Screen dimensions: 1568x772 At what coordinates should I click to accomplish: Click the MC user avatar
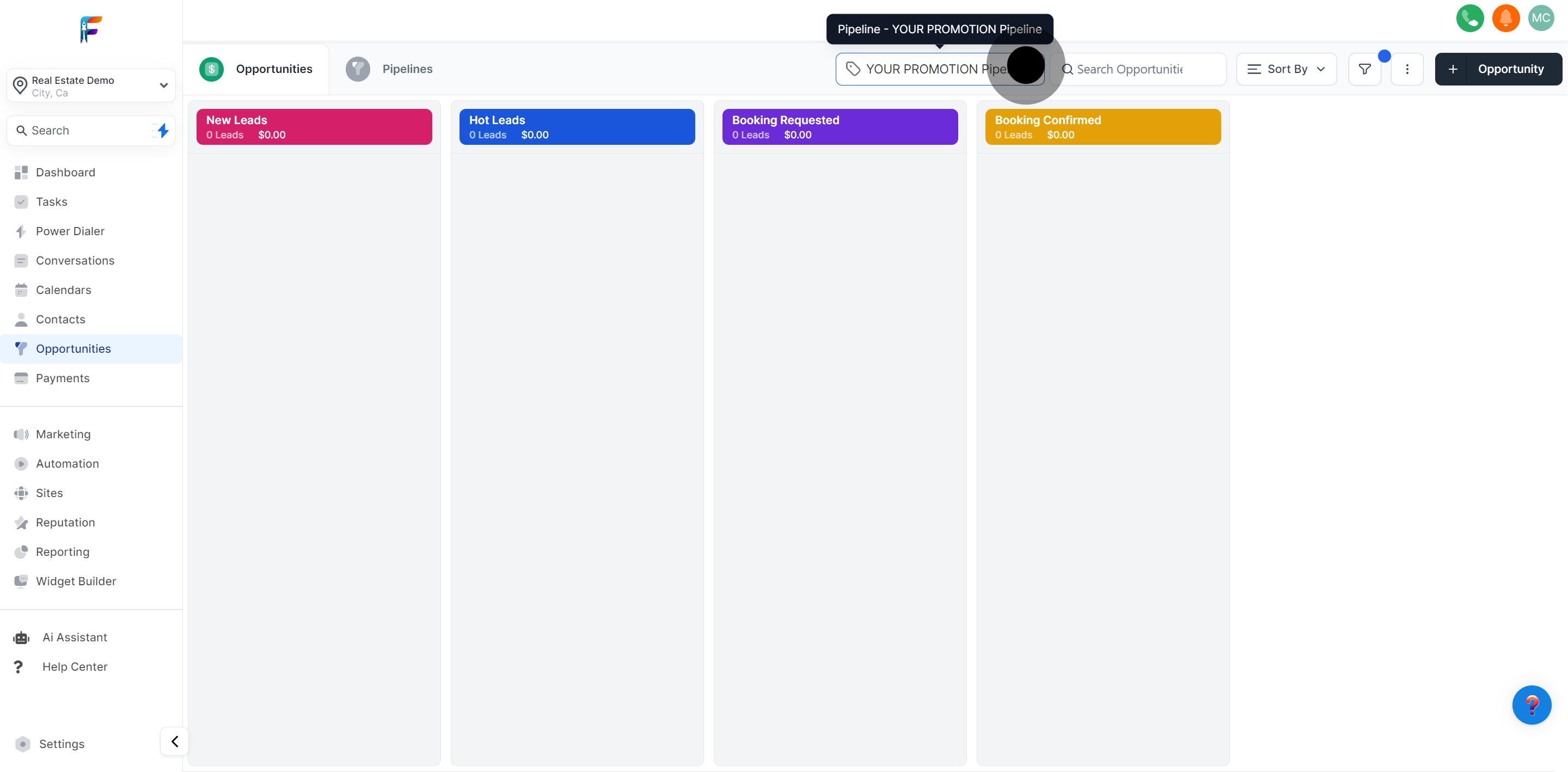pyautogui.click(x=1541, y=19)
